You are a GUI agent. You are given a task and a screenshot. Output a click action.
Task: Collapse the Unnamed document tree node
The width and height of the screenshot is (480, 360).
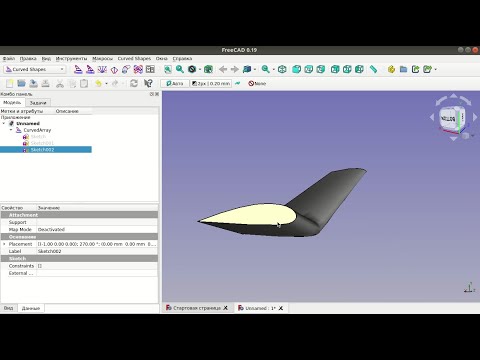click(4, 124)
